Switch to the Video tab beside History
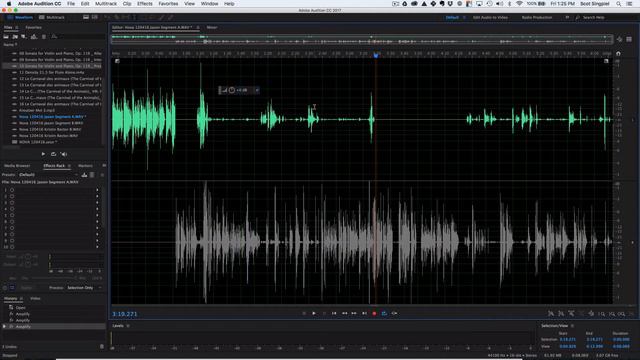 (36, 298)
